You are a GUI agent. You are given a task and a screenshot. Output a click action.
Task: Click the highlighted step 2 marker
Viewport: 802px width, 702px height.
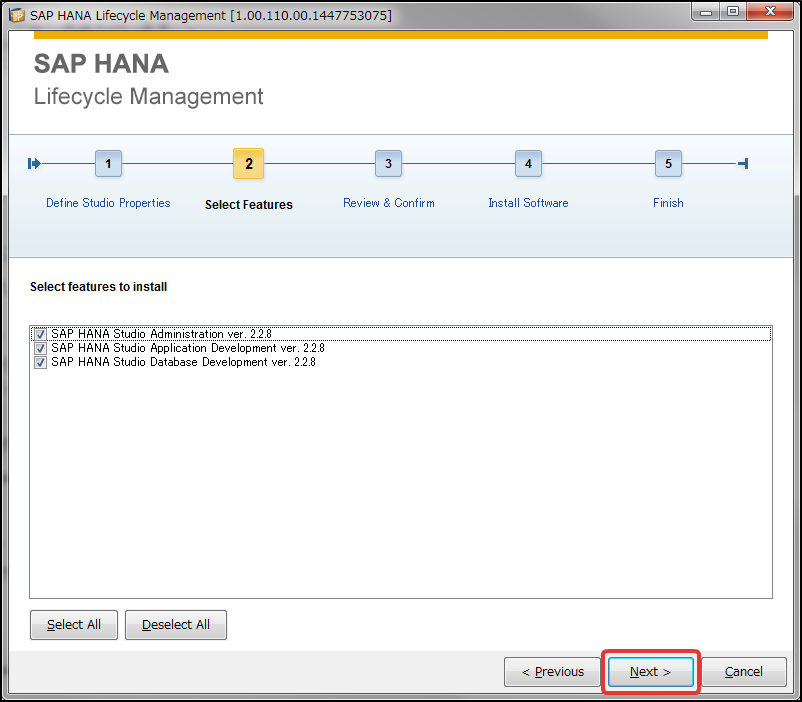(248, 163)
